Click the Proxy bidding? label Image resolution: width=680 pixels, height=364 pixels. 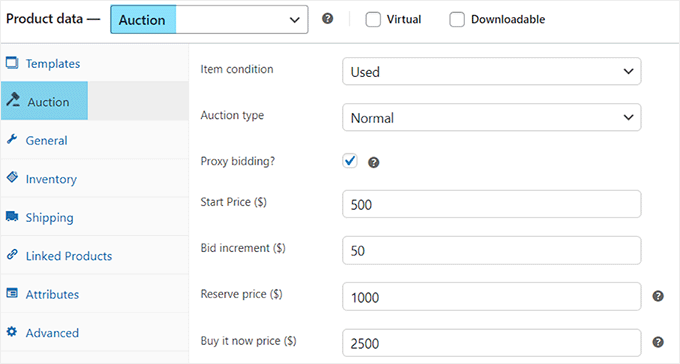pos(238,161)
